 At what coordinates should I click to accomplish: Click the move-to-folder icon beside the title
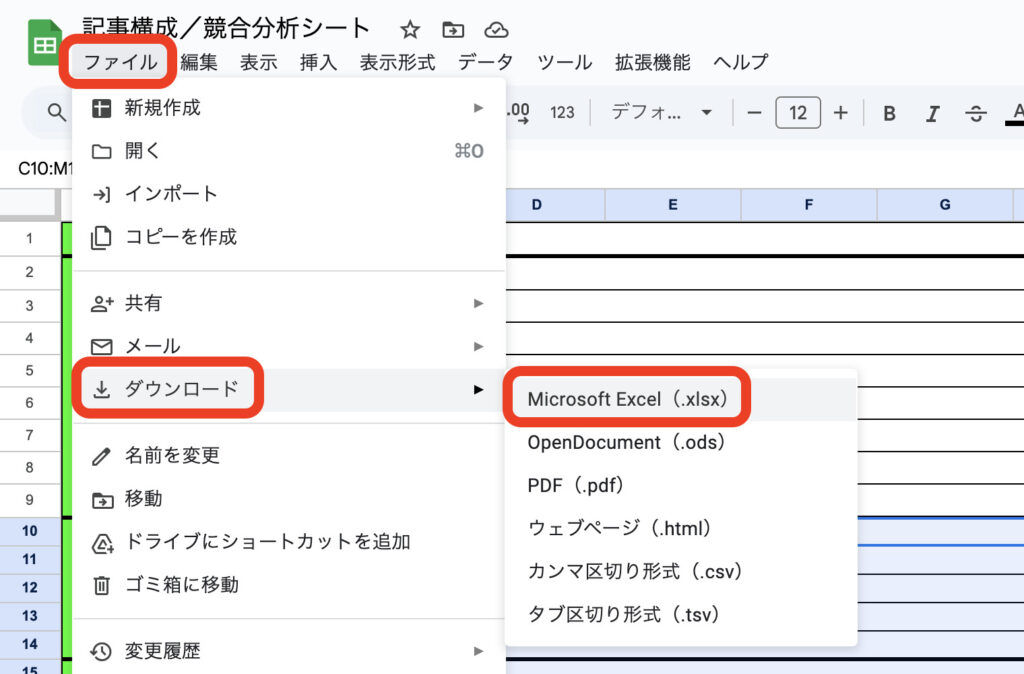453,29
